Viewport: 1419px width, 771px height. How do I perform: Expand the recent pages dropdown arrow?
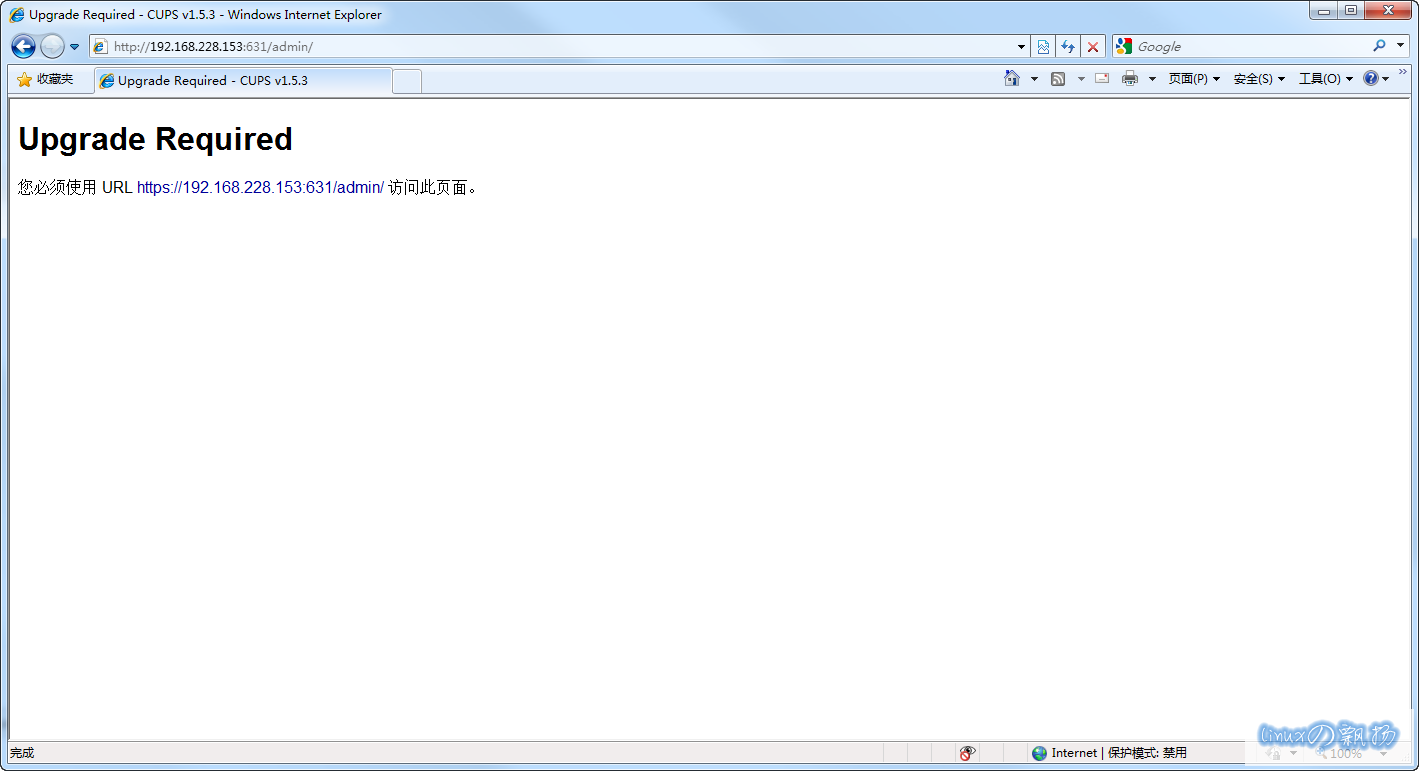[x=74, y=47]
